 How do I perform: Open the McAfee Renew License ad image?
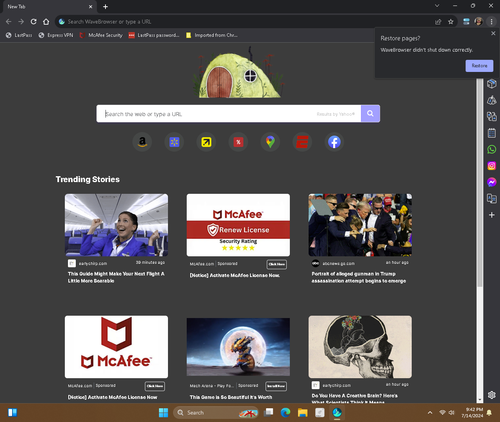click(x=238, y=225)
